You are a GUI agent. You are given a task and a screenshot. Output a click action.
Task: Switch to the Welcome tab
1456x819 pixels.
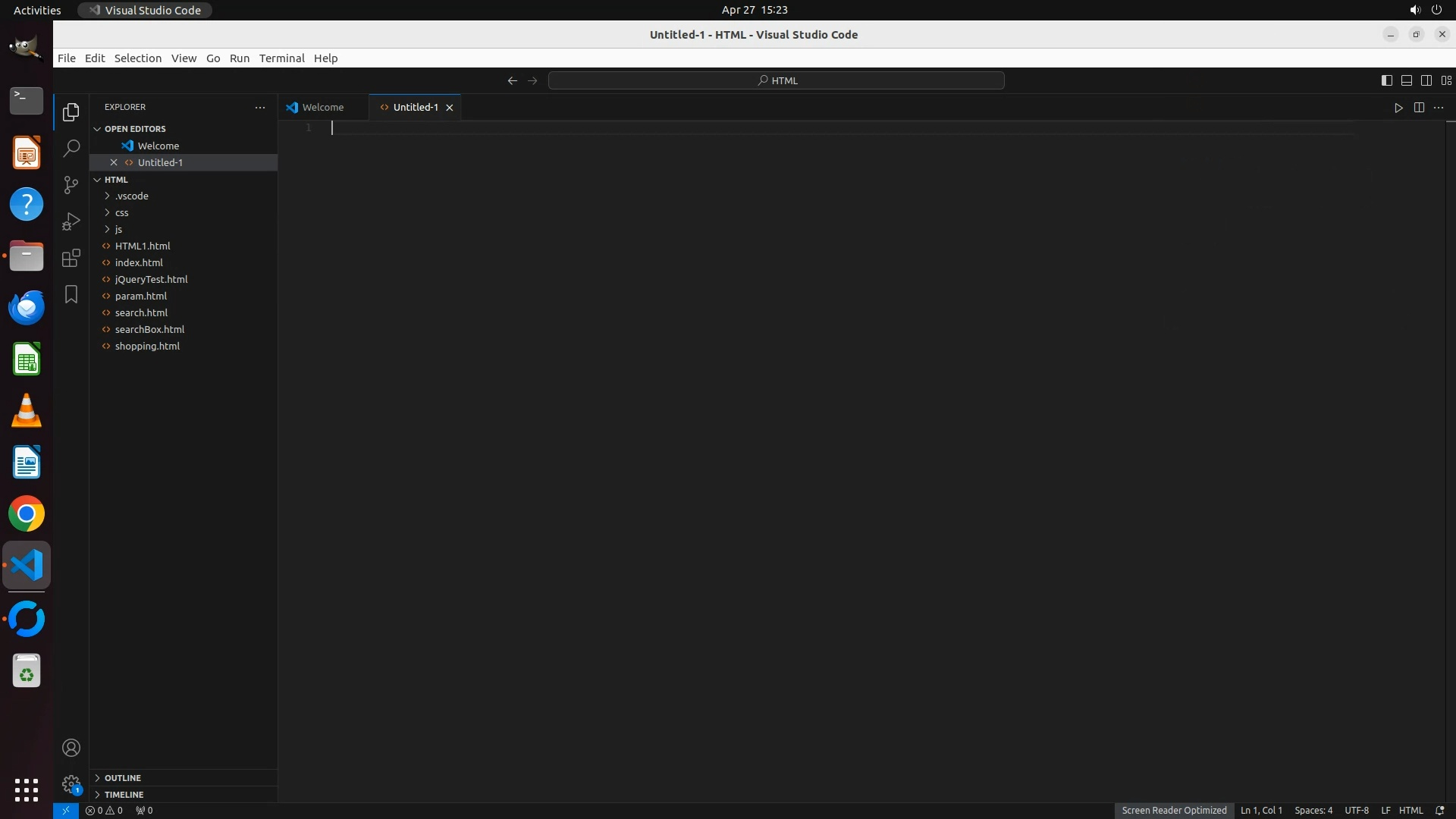(322, 108)
